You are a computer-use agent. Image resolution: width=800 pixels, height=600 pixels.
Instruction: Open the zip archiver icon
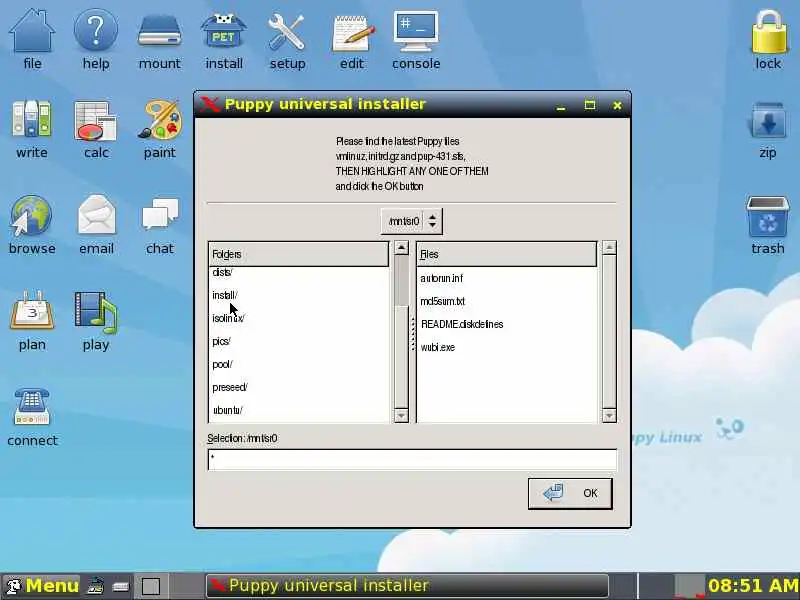click(768, 129)
